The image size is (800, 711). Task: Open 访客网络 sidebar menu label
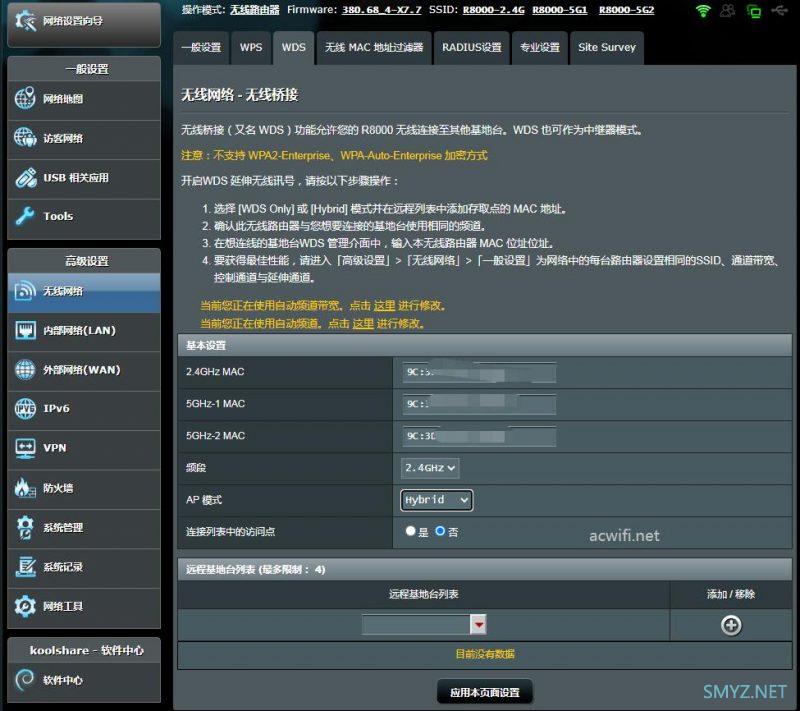point(63,138)
